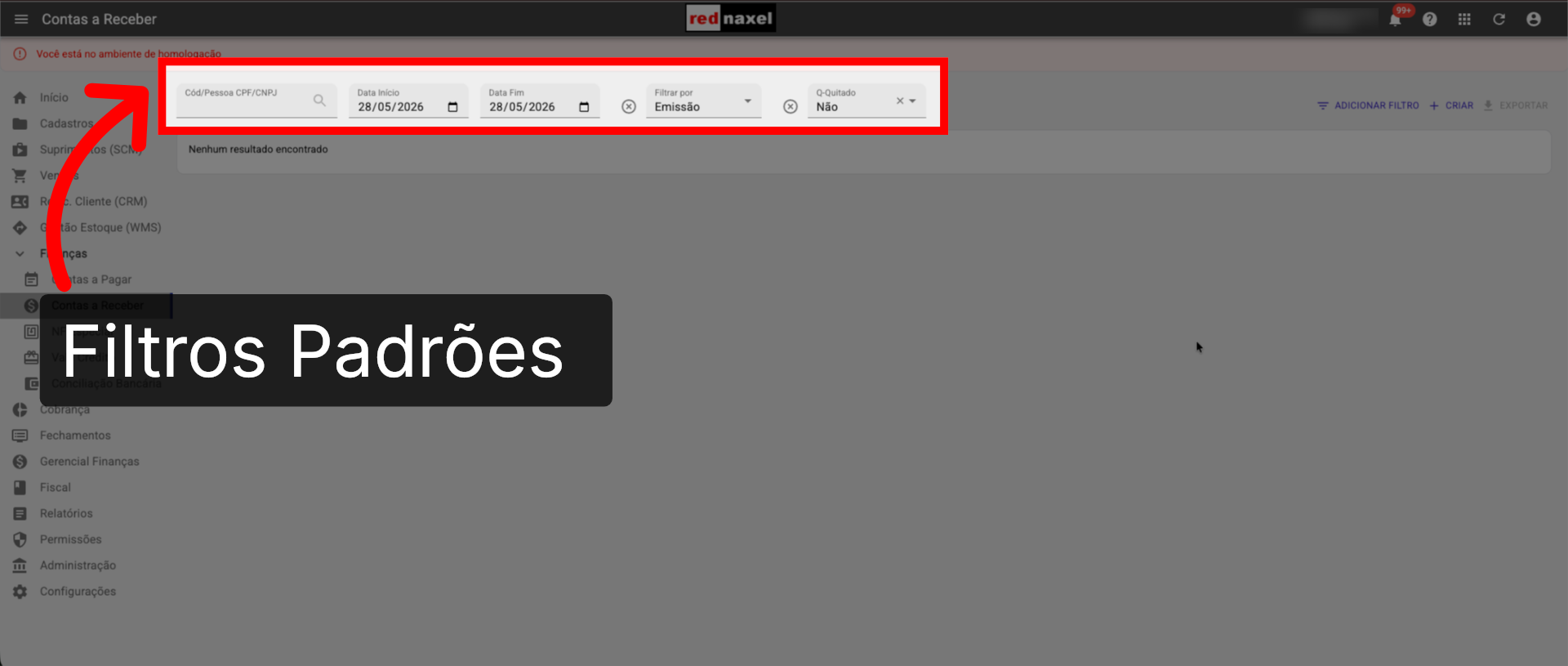
Task: Click the rednaxel logo in the header
Action: [x=731, y=18]
